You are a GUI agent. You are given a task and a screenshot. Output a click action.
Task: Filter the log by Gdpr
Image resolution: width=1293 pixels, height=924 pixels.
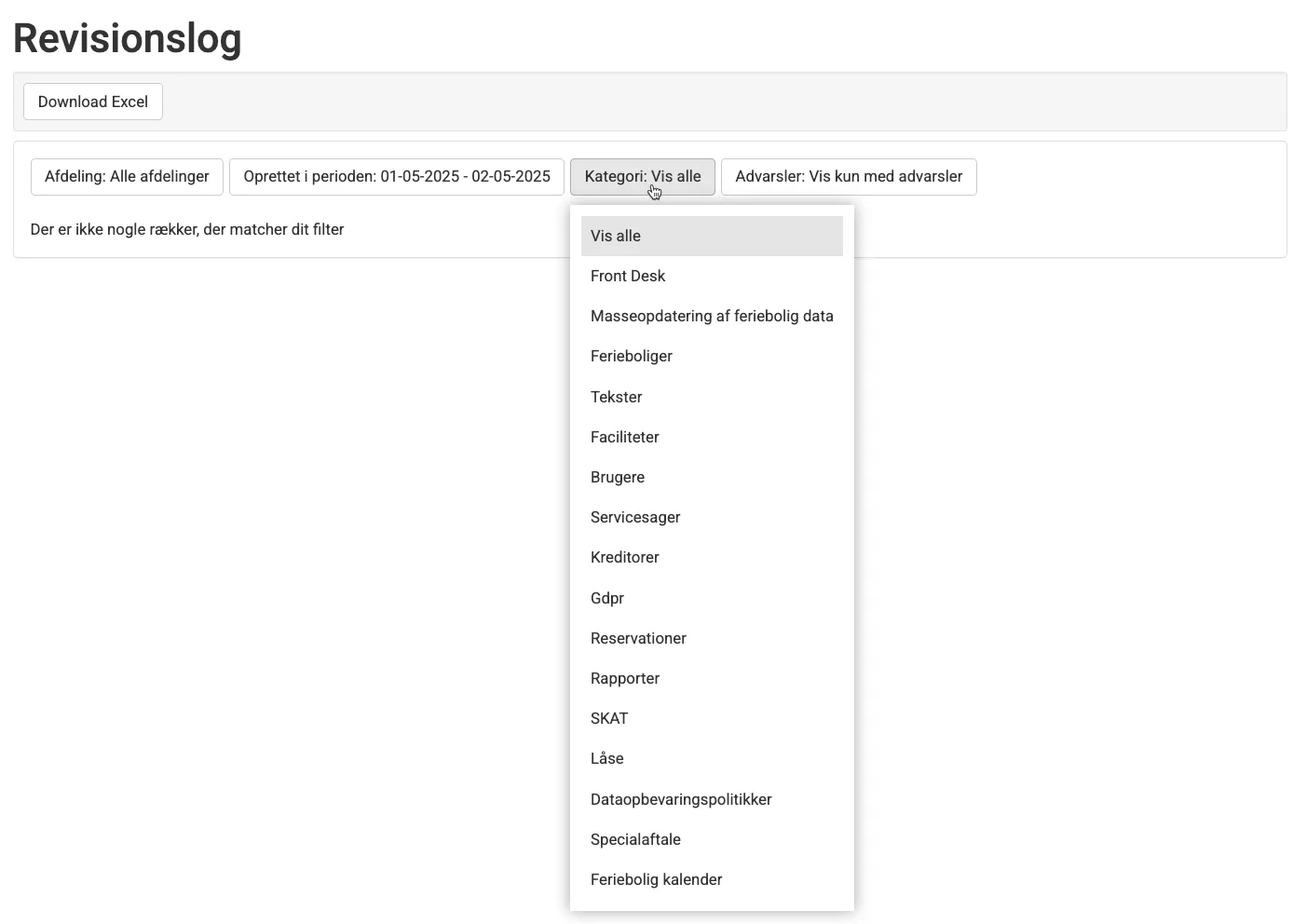click(x=607, y=598)
